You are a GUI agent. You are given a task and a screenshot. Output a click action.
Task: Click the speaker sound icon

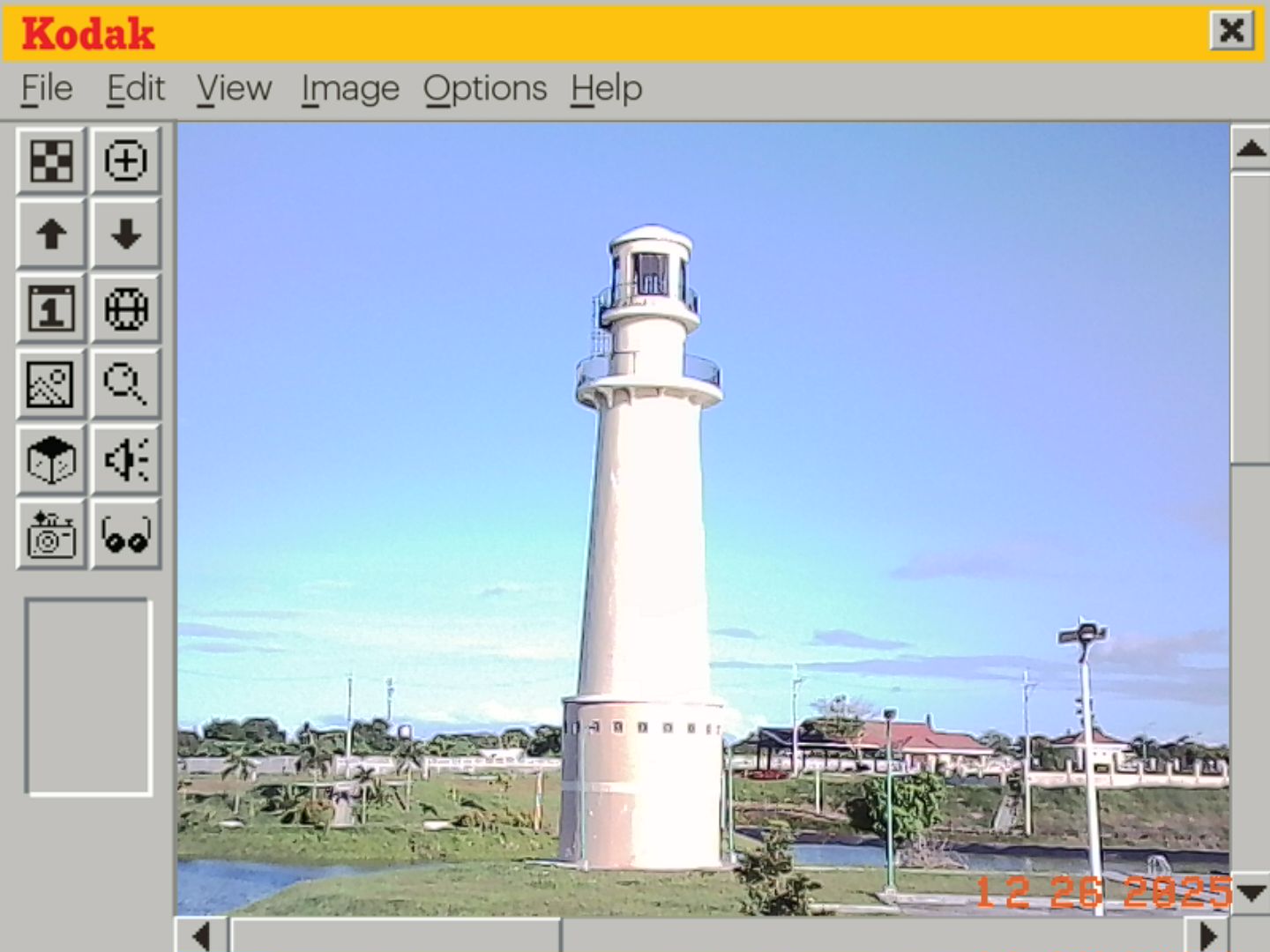[126, 459]
